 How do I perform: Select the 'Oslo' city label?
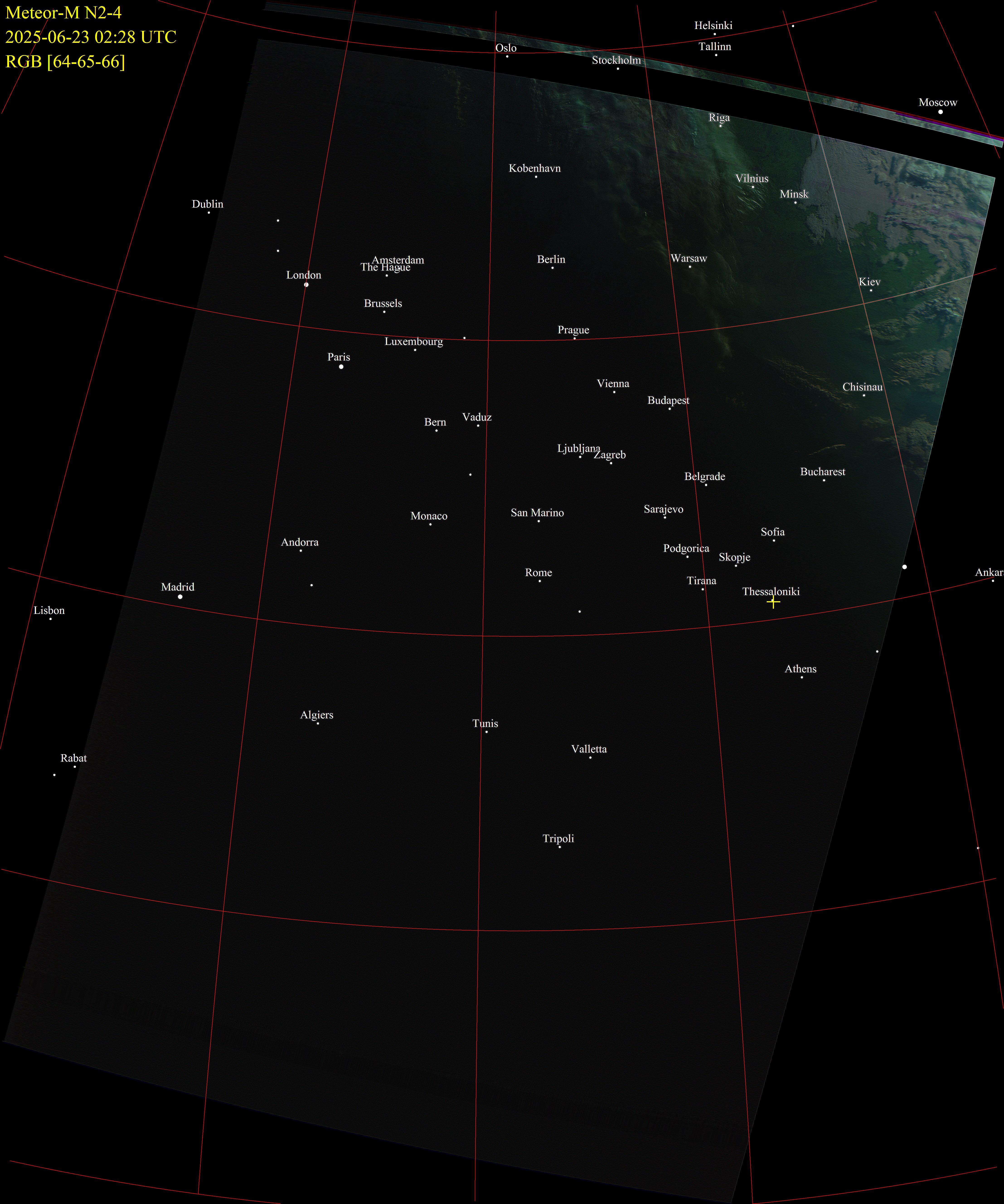(x=506, y=48)
